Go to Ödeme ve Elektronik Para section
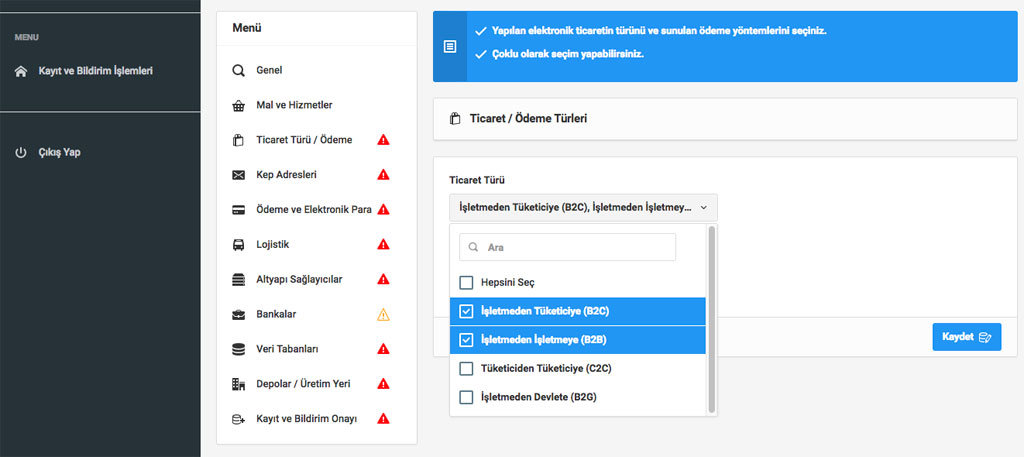 pyautogui.click(x=314, y=210)
